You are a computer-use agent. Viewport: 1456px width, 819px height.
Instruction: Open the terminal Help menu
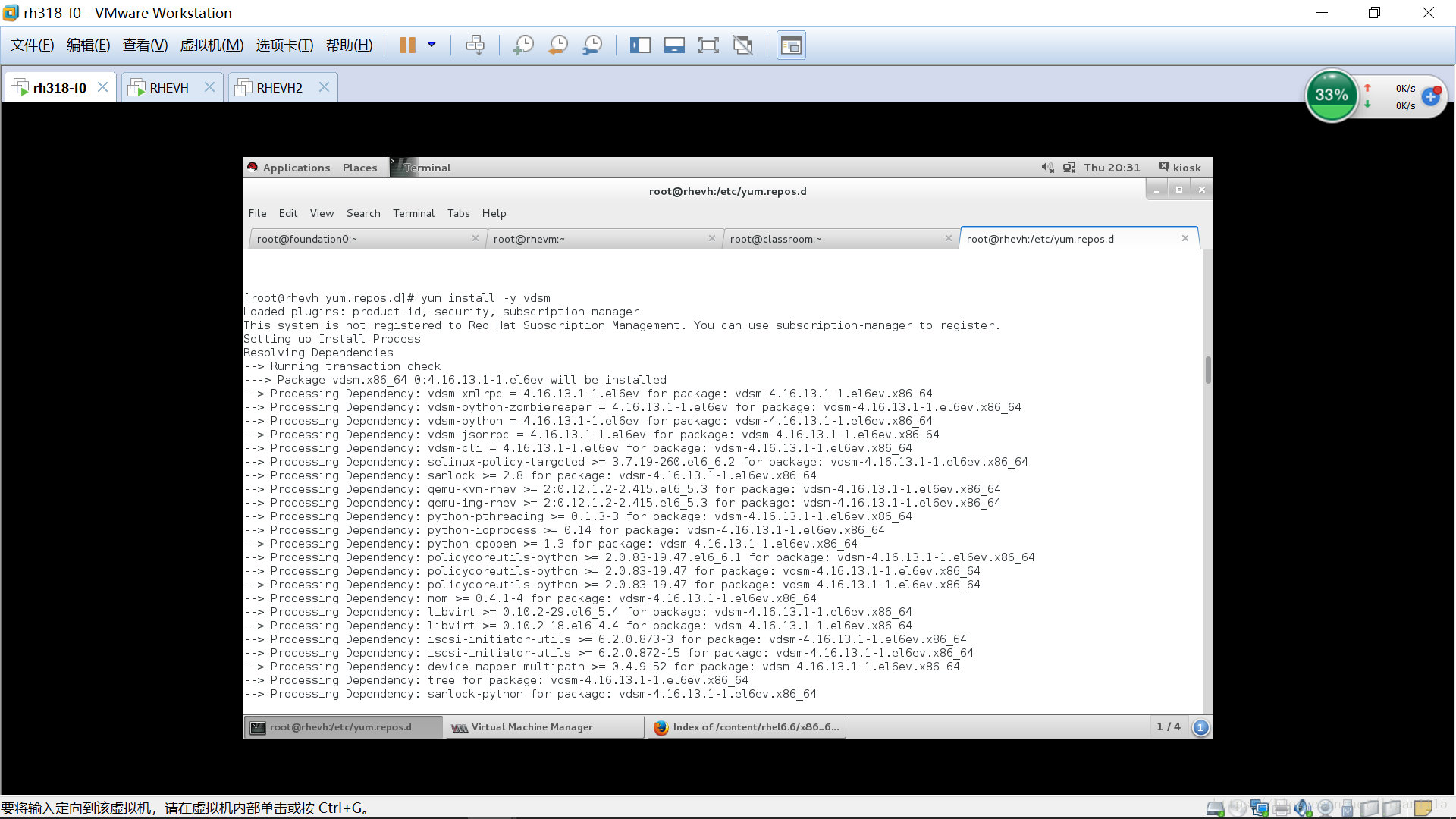click(494, 213)
